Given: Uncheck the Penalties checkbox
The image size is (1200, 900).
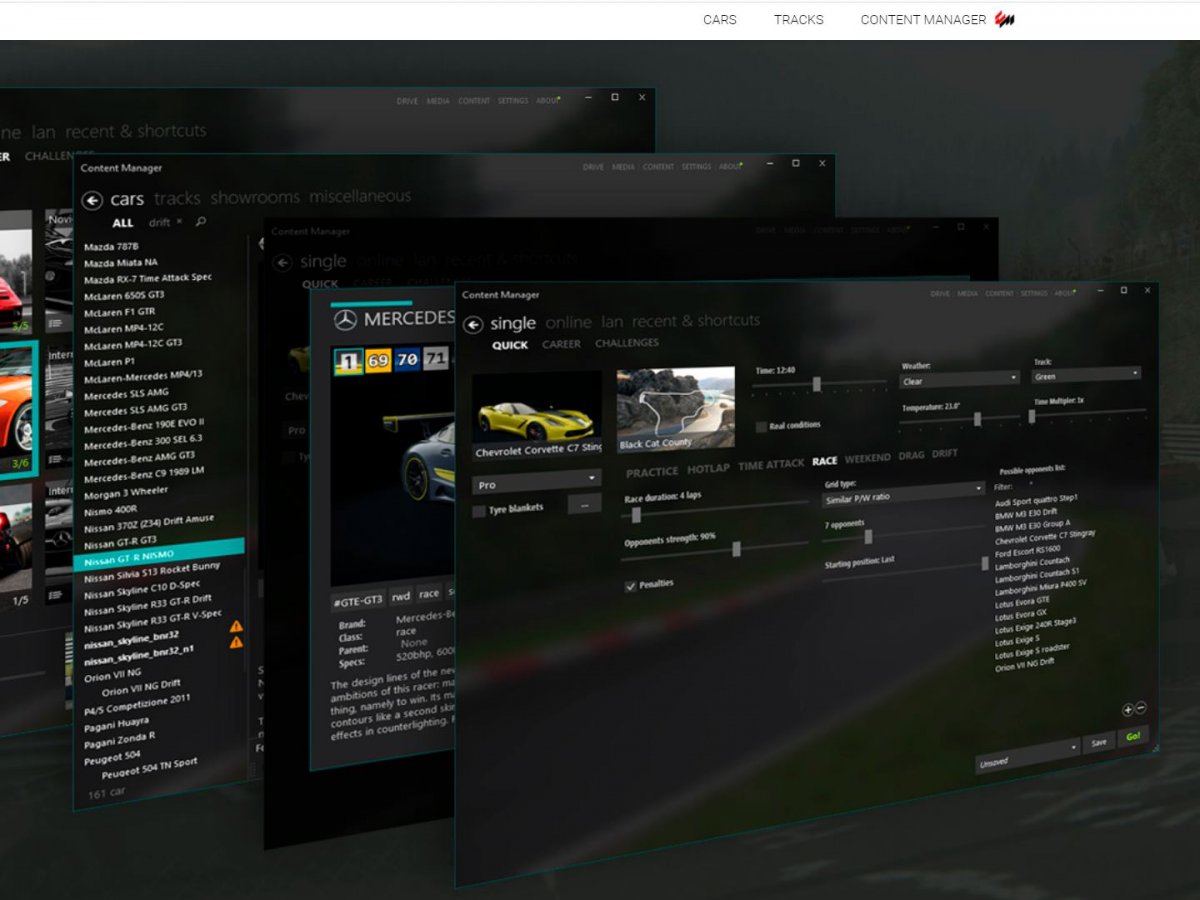Looking at the screenshot, I should tap(631, 586).
